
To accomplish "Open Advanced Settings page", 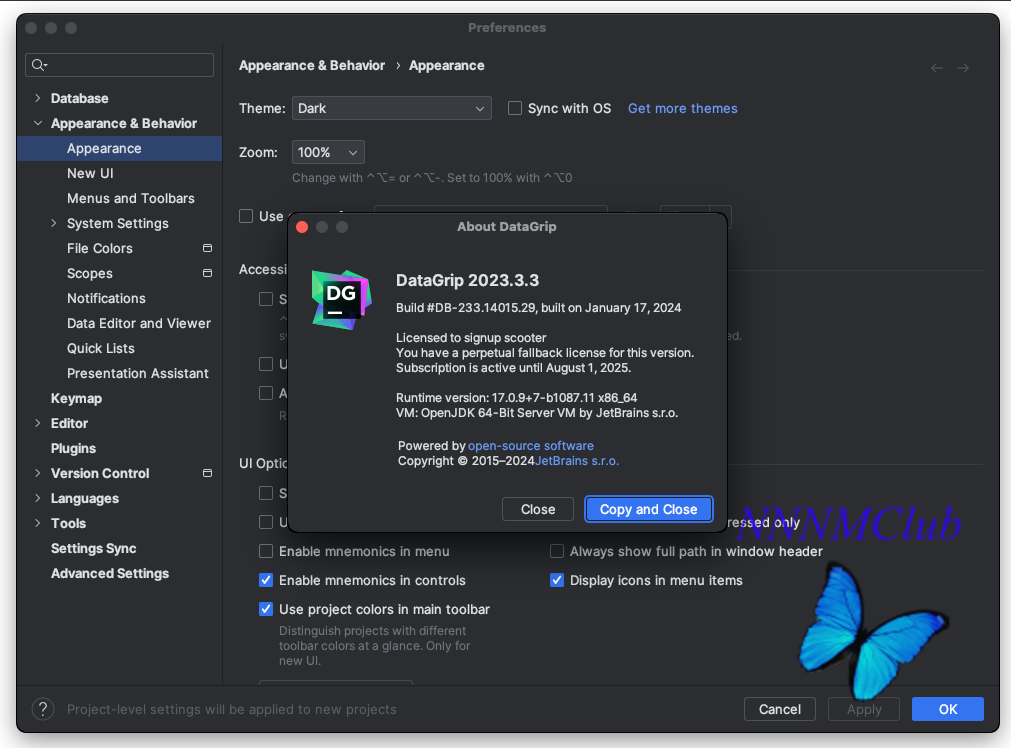I will (110, 573).
